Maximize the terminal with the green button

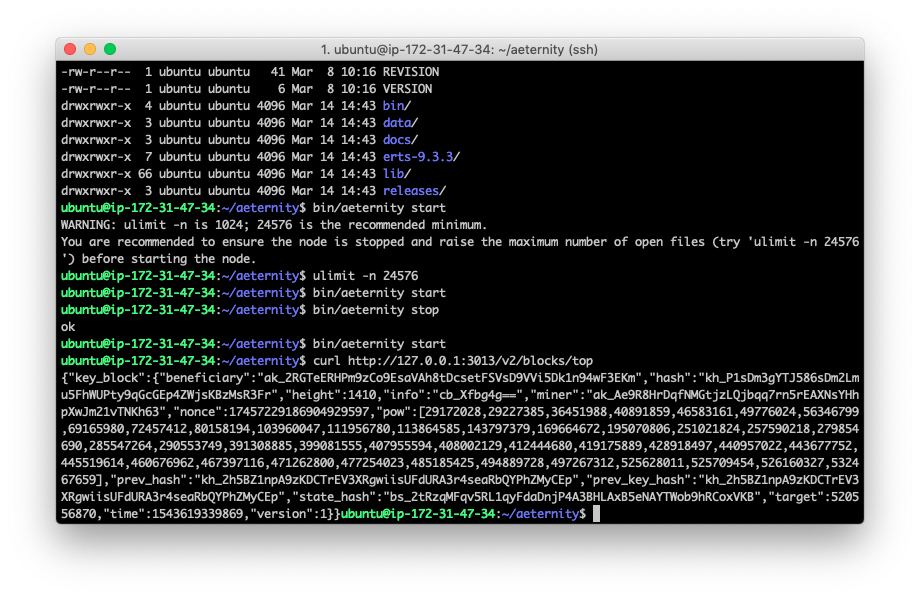110,49
